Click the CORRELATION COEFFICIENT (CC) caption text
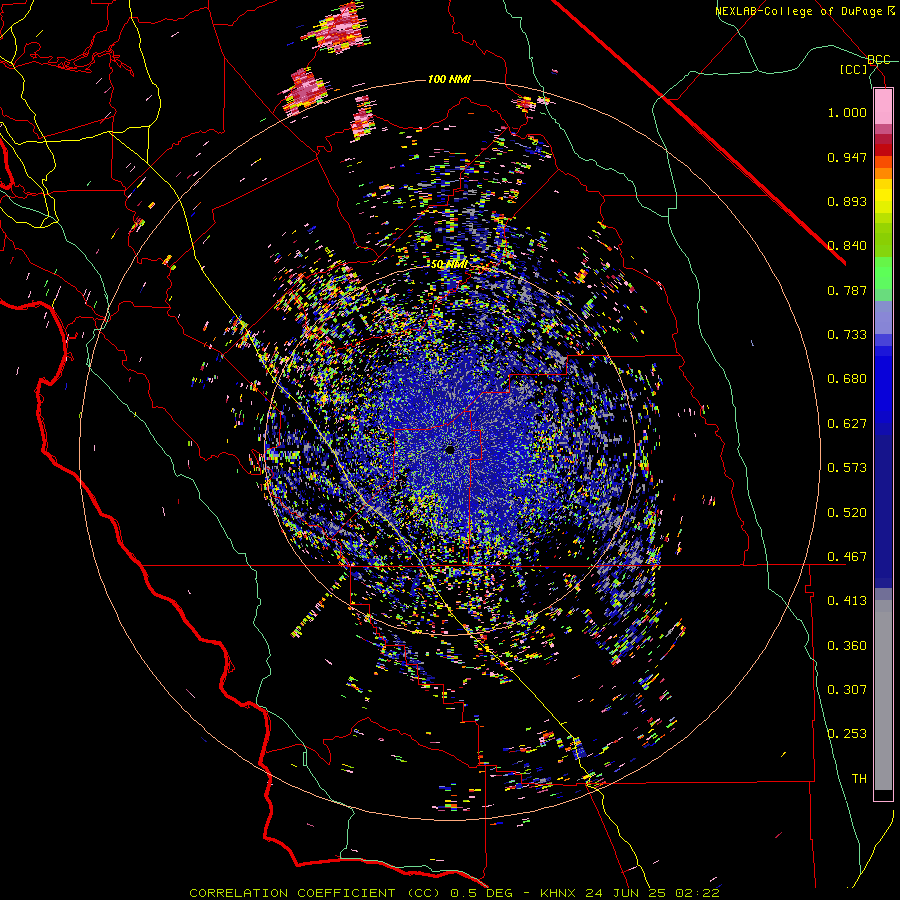This screenshot has width=900, height=900. pos(315,893)
